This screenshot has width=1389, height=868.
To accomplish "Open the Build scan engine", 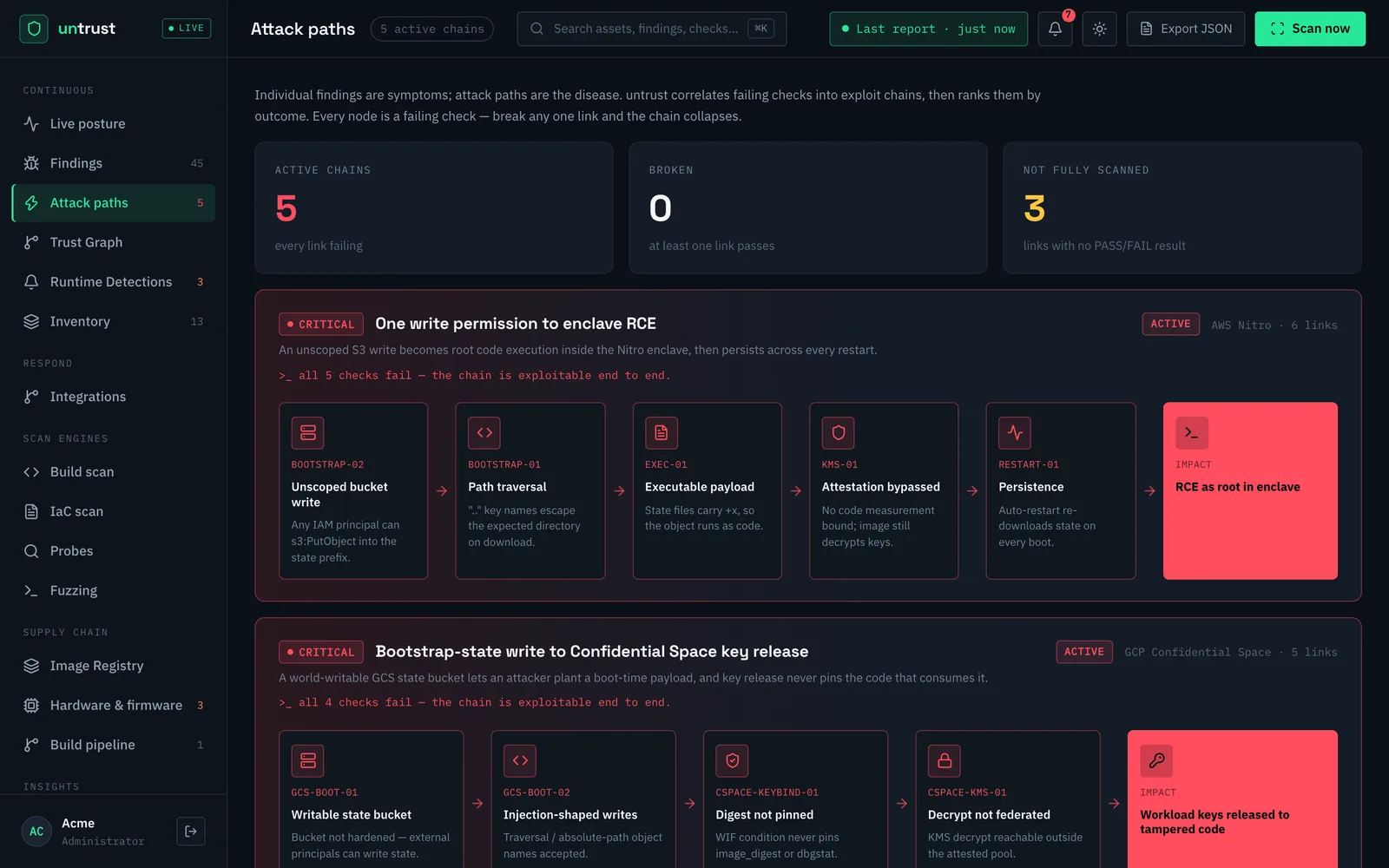I will coord(114,472).
